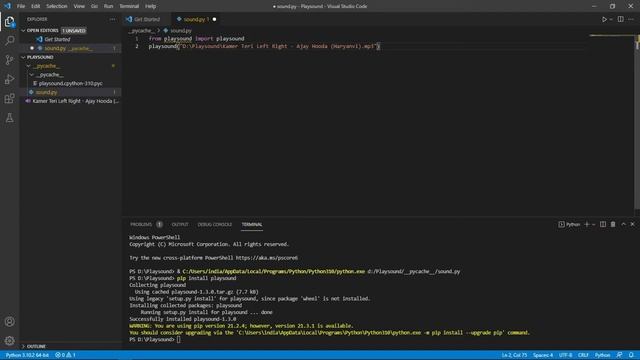
Task: Click the unsaved dot on sound.py tab
Action: pyautogui.click(x=214, y=19)
